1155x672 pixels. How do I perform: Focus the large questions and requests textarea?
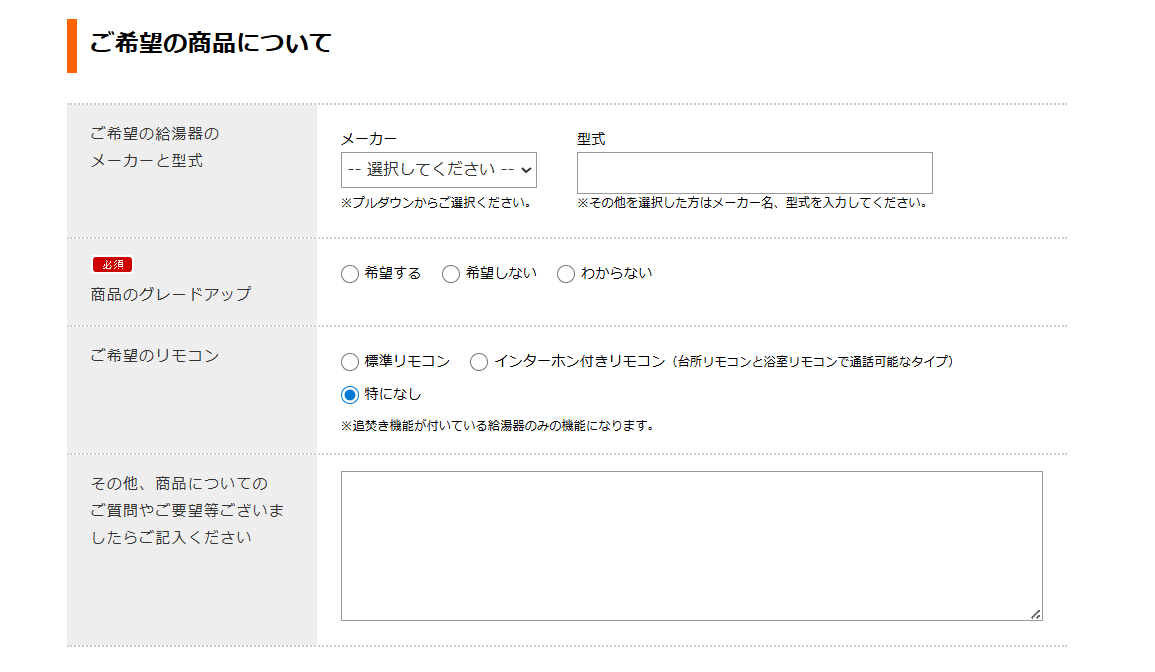click(691, 545)
